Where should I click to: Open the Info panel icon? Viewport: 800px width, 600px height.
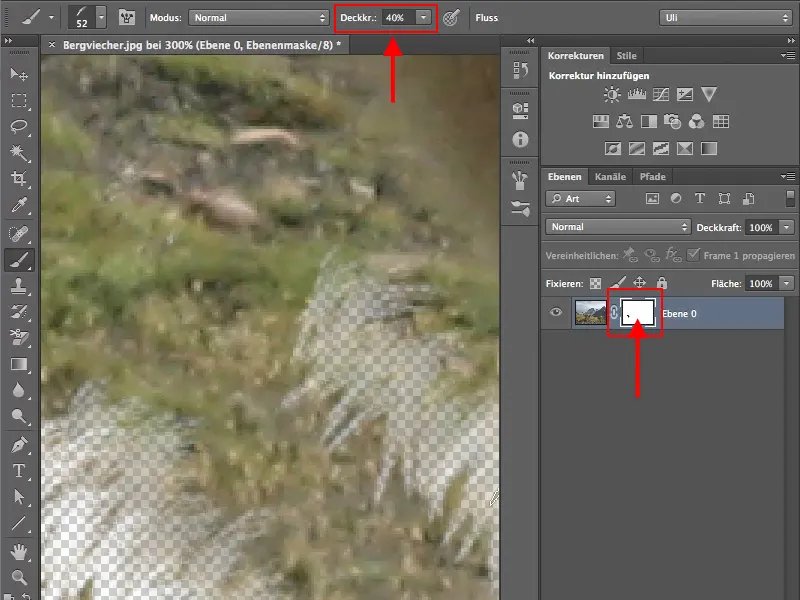[520, 139]
